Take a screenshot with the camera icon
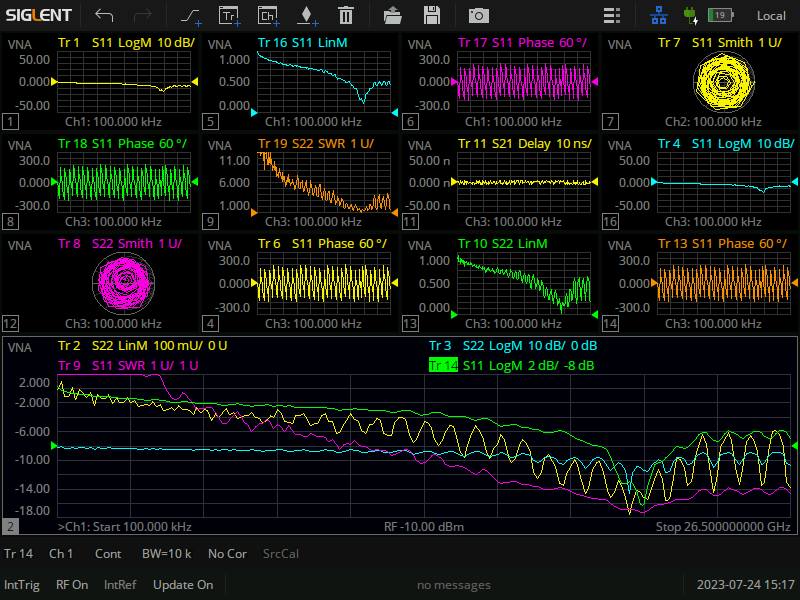The height and width of the screenshot is (600, 800). point(479,15)
